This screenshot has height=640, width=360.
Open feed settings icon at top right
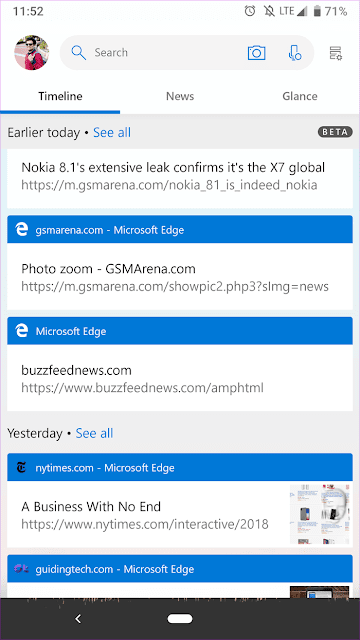[x=336, y=53]
